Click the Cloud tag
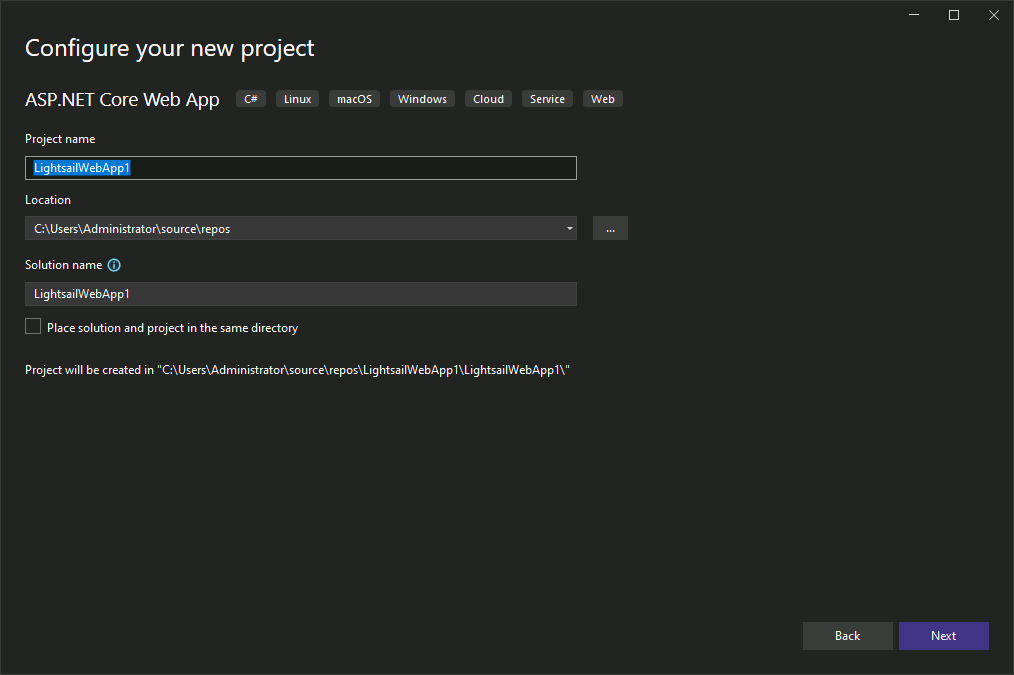The height and width of the screenshot is (675, 1014). pyautogui.click(x=488, y=99)
